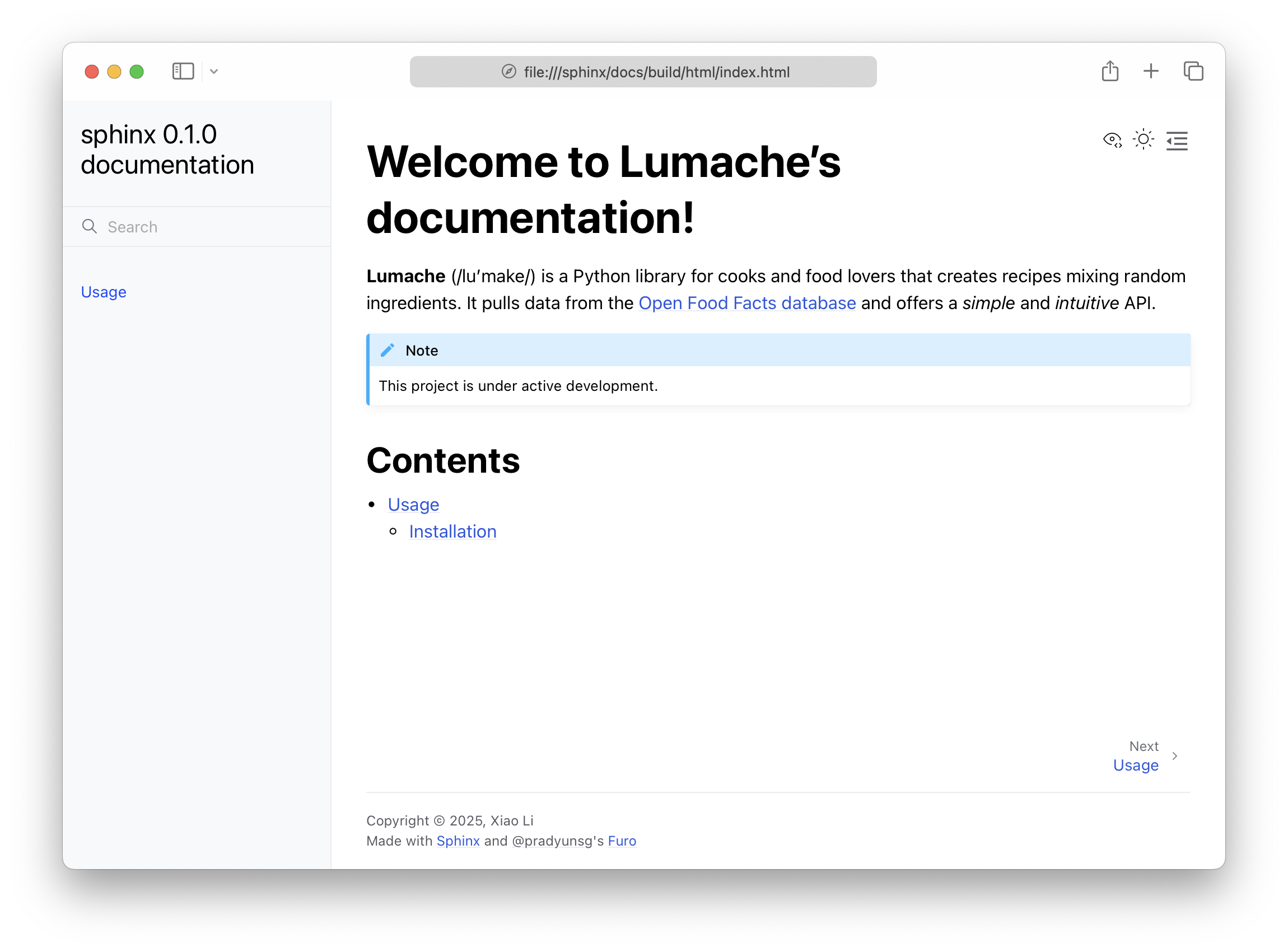This screenshot has width=1288, height=952.
Task: Click the sphinx 0.1.0 documentation title
Action: pyautogui.click(x=167, y=150)
